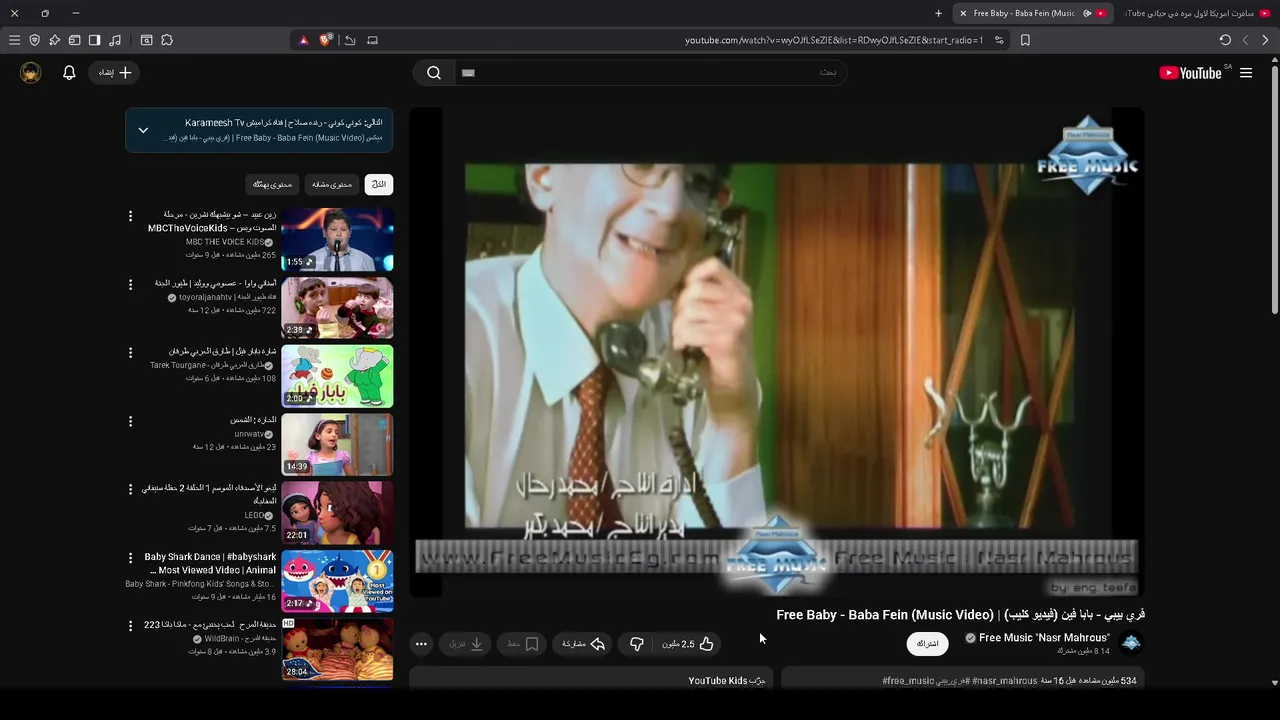Select the third filter chip on left

tap(272, 184)
